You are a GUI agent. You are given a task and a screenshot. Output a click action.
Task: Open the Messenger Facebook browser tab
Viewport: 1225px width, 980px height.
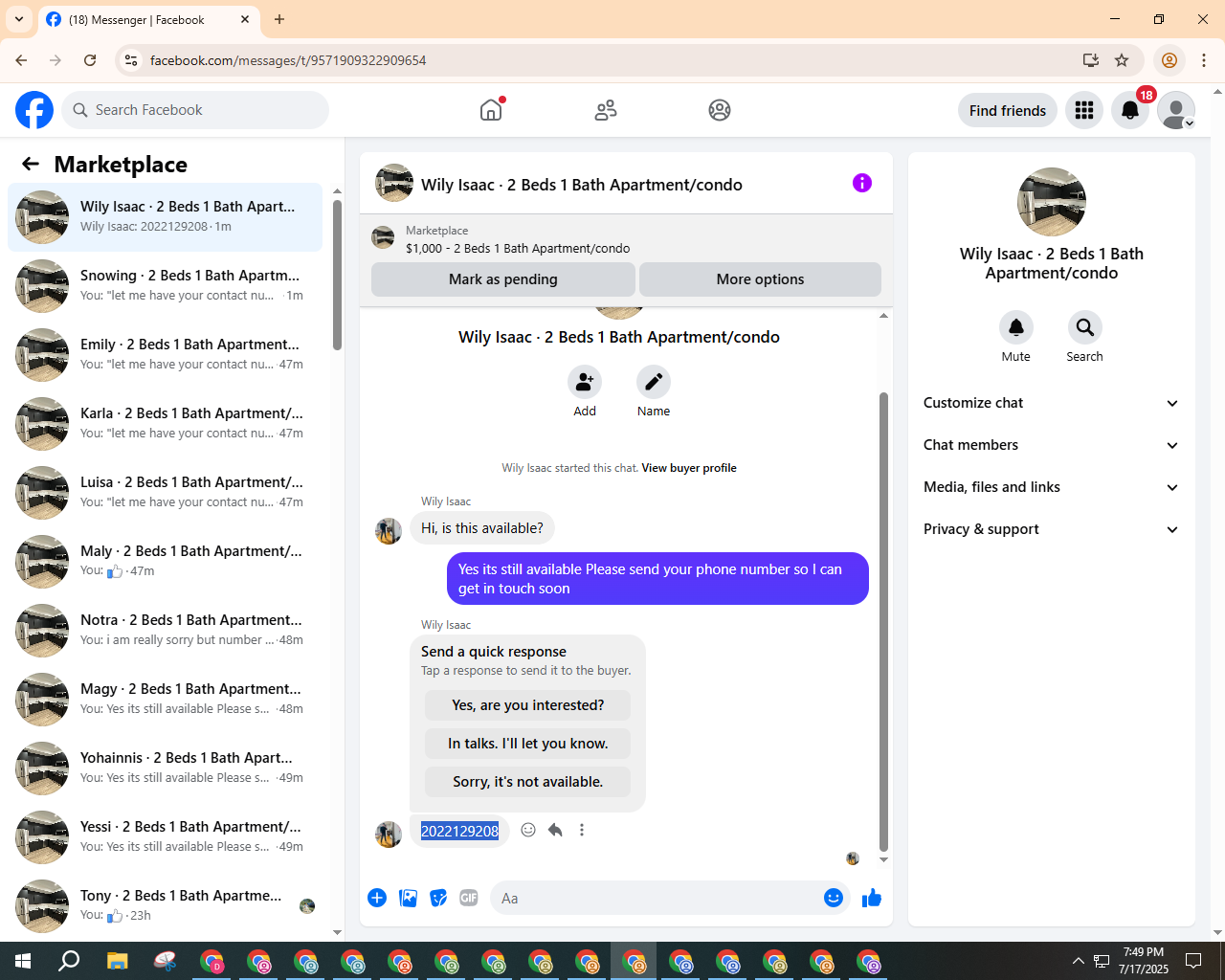point(147,20)
